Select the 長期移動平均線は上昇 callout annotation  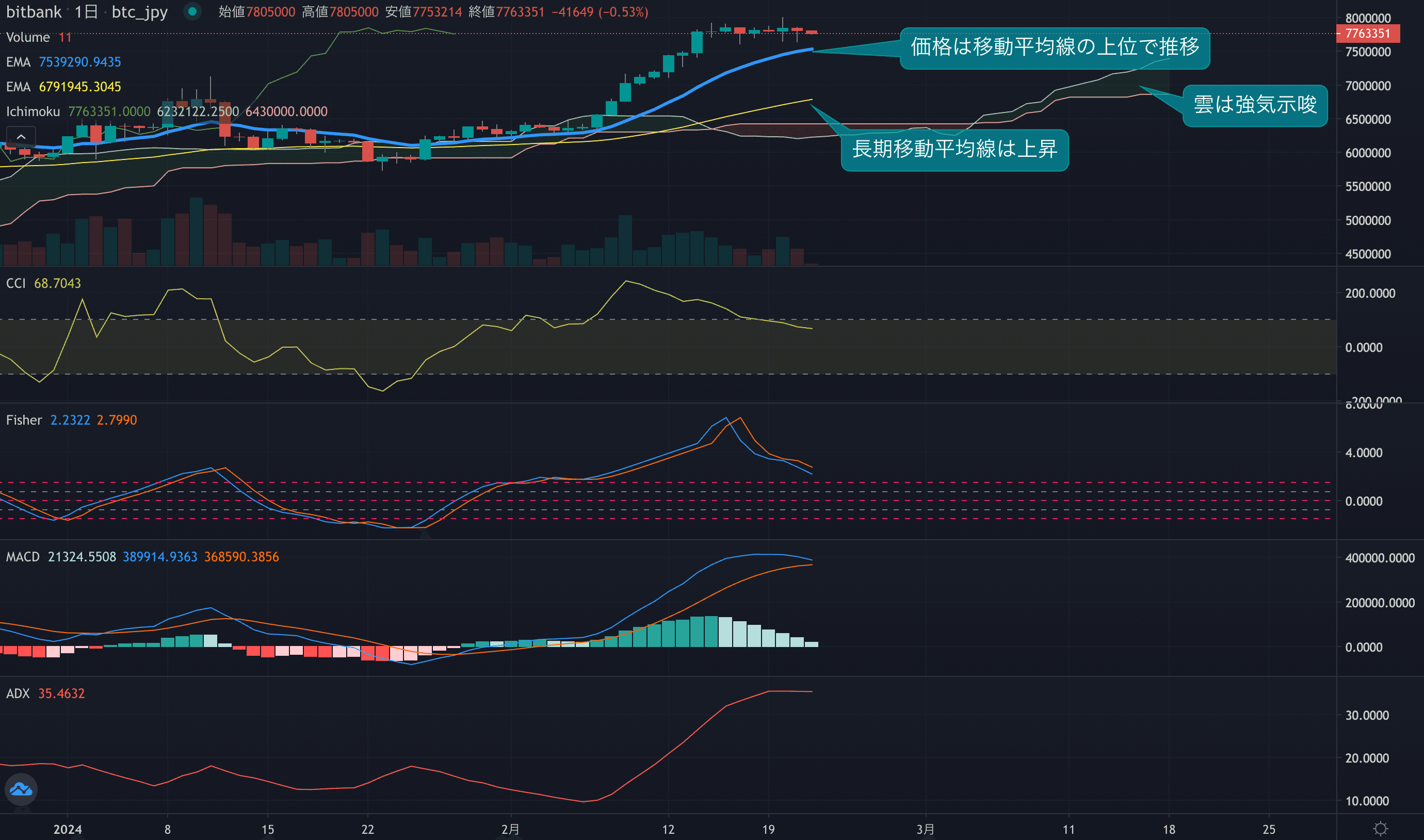pyautogui.click(x=954, y=150)
